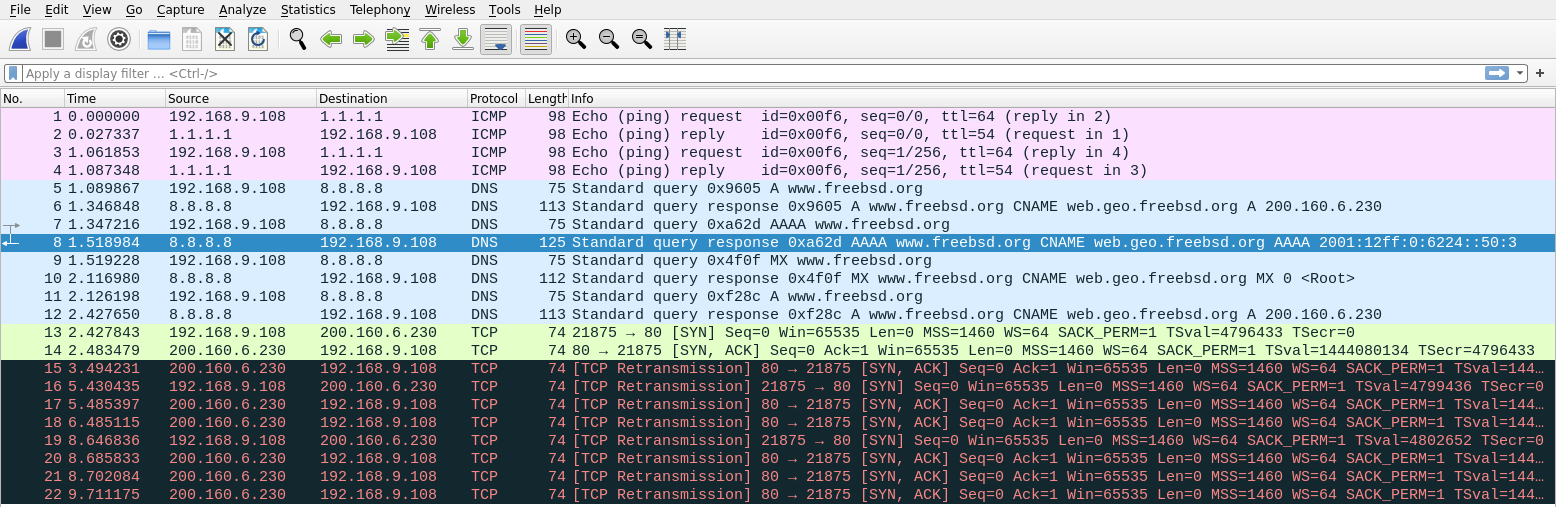The height and width of the screenshot is (507, 1556).
Task: Zoom in on packet list text
Action: click(575, 39)
